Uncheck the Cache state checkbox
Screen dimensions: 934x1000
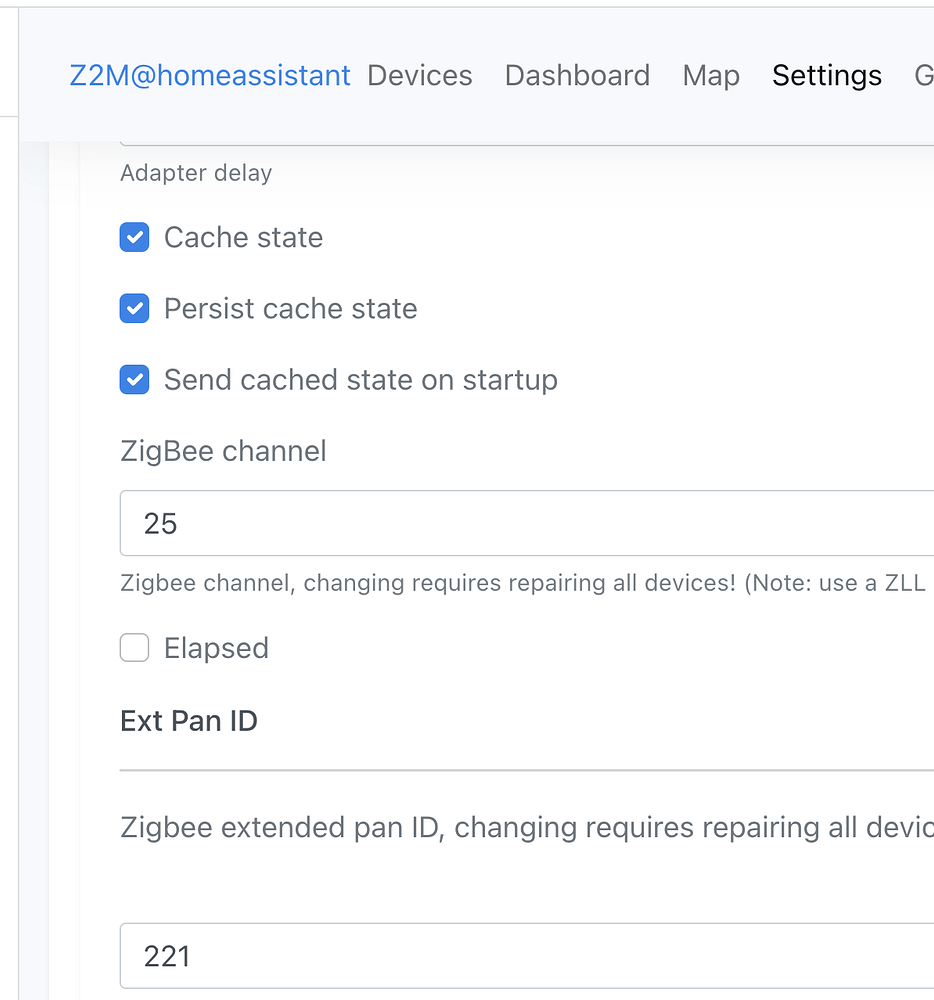(134, 237)
